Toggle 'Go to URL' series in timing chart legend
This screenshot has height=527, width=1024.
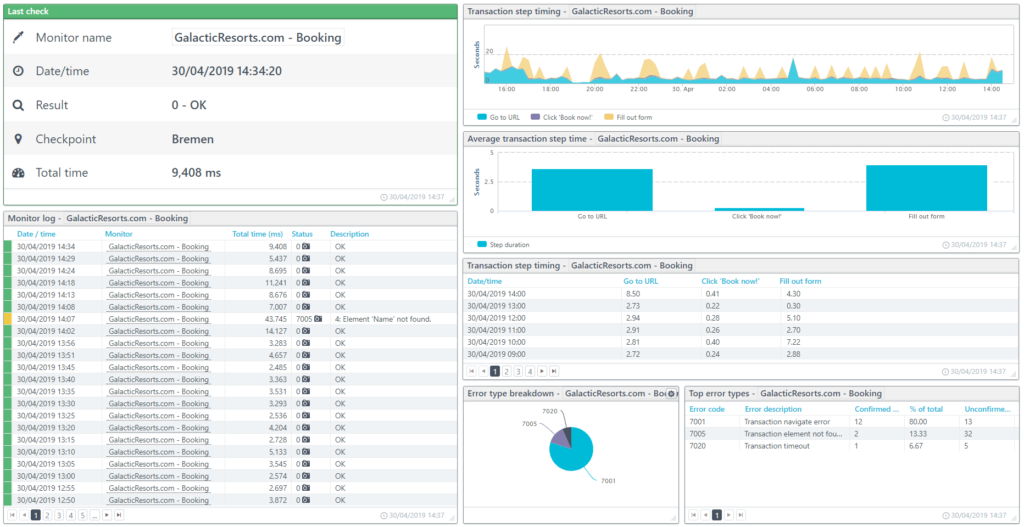(x=498, y=118)
